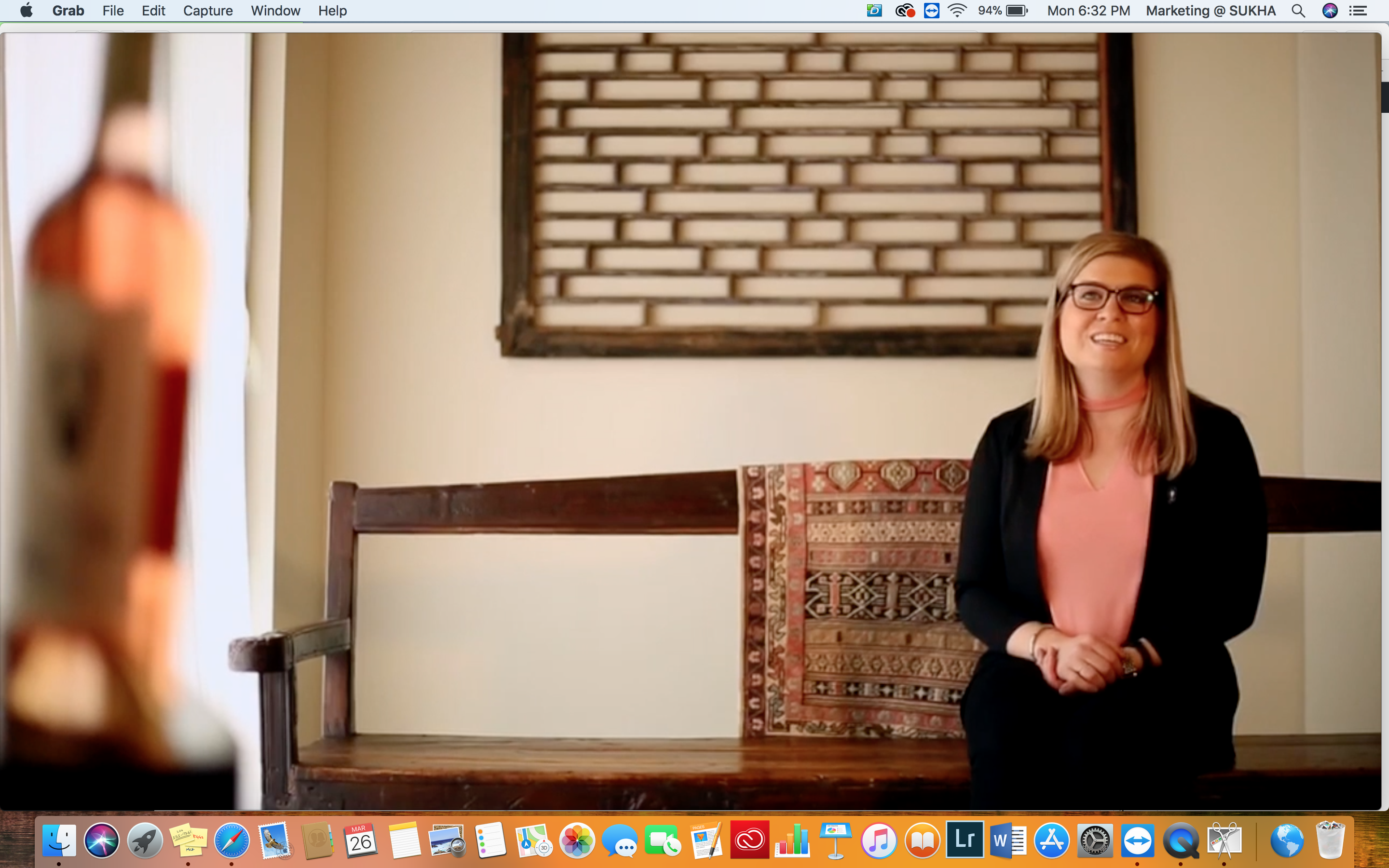Open the battery status menu

tap(1017, 11)
